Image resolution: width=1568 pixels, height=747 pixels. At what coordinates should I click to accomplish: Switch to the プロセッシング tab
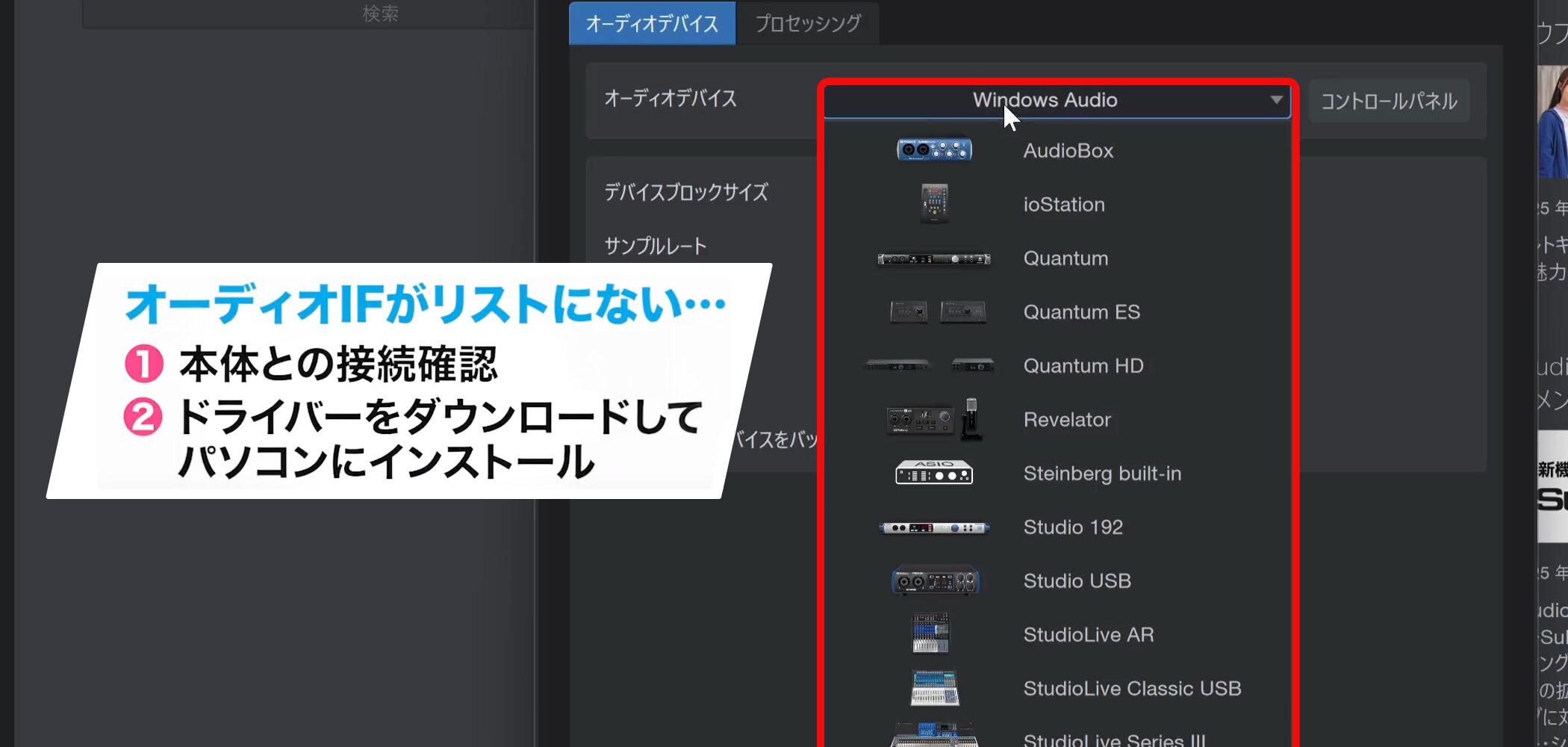coord(807,23)
